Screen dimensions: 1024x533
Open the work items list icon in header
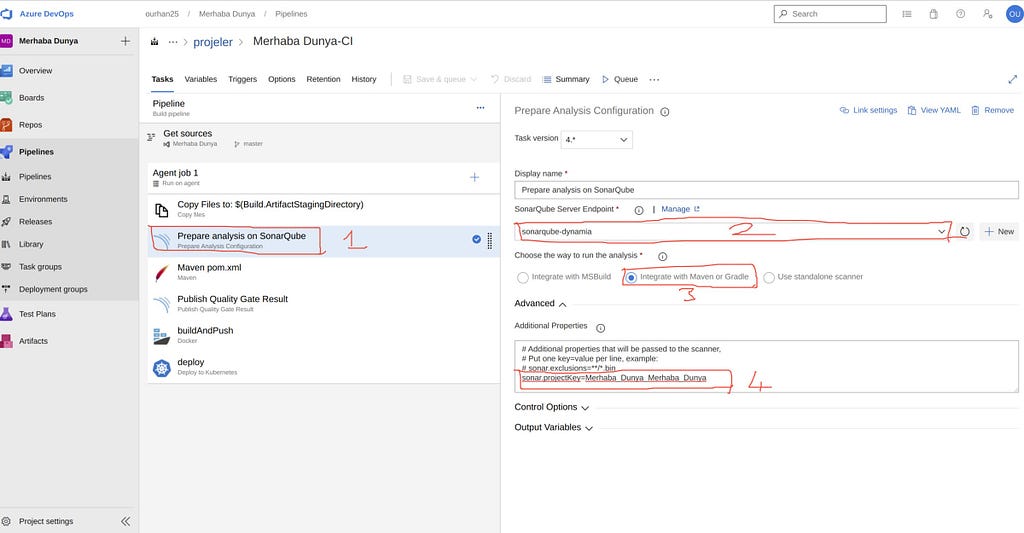tap(907, 14)
